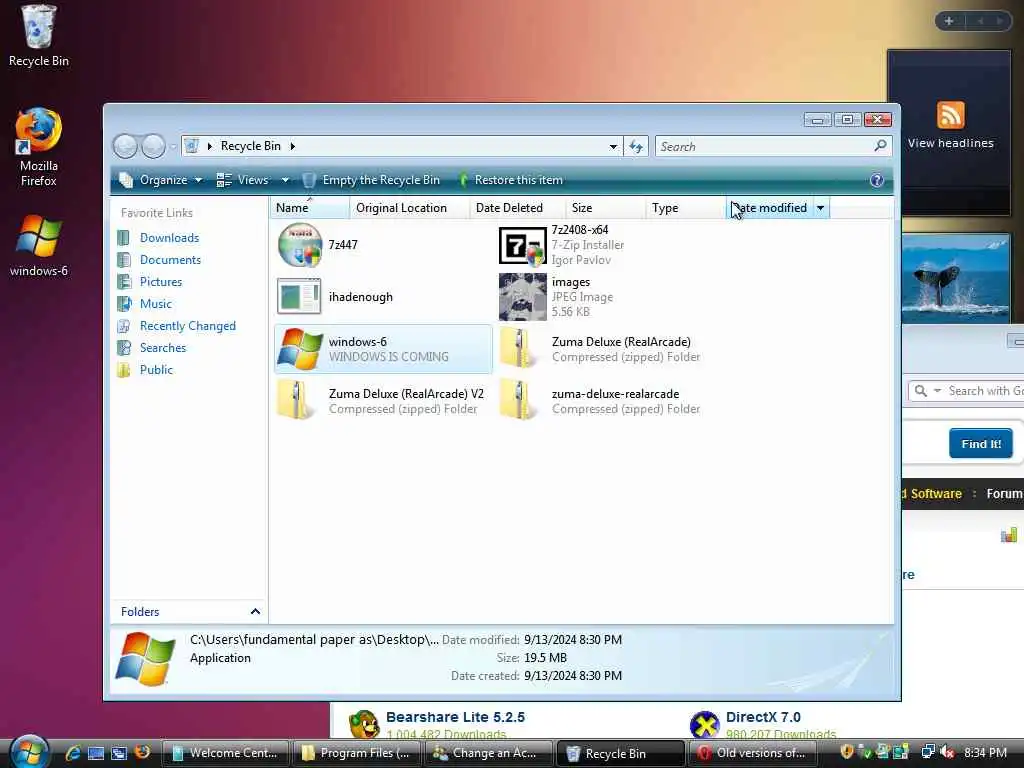1024x768 pixels.
Task: Click the search magnifier icon in Explorer
Action: coord(880,146)
